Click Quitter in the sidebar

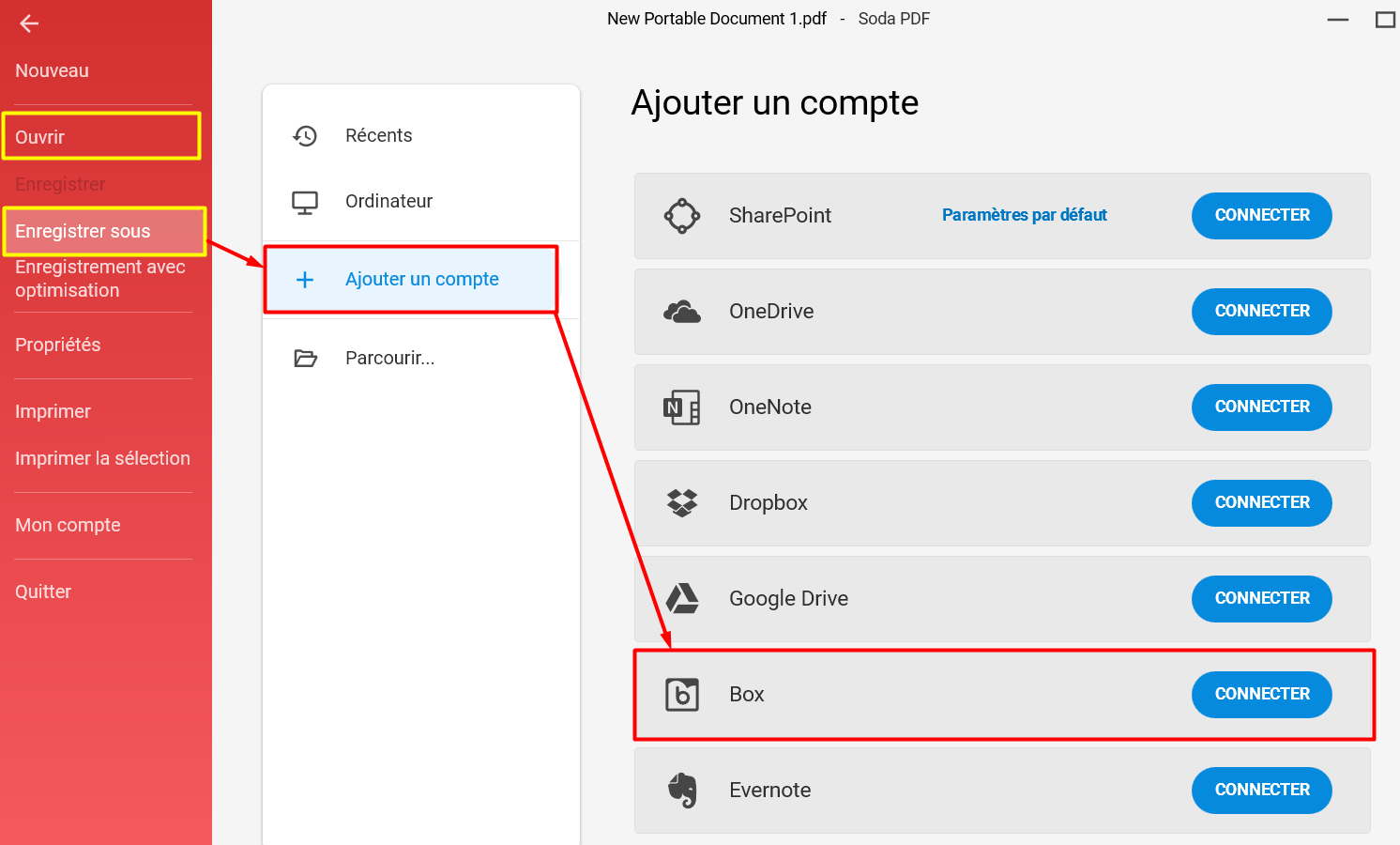43,591
